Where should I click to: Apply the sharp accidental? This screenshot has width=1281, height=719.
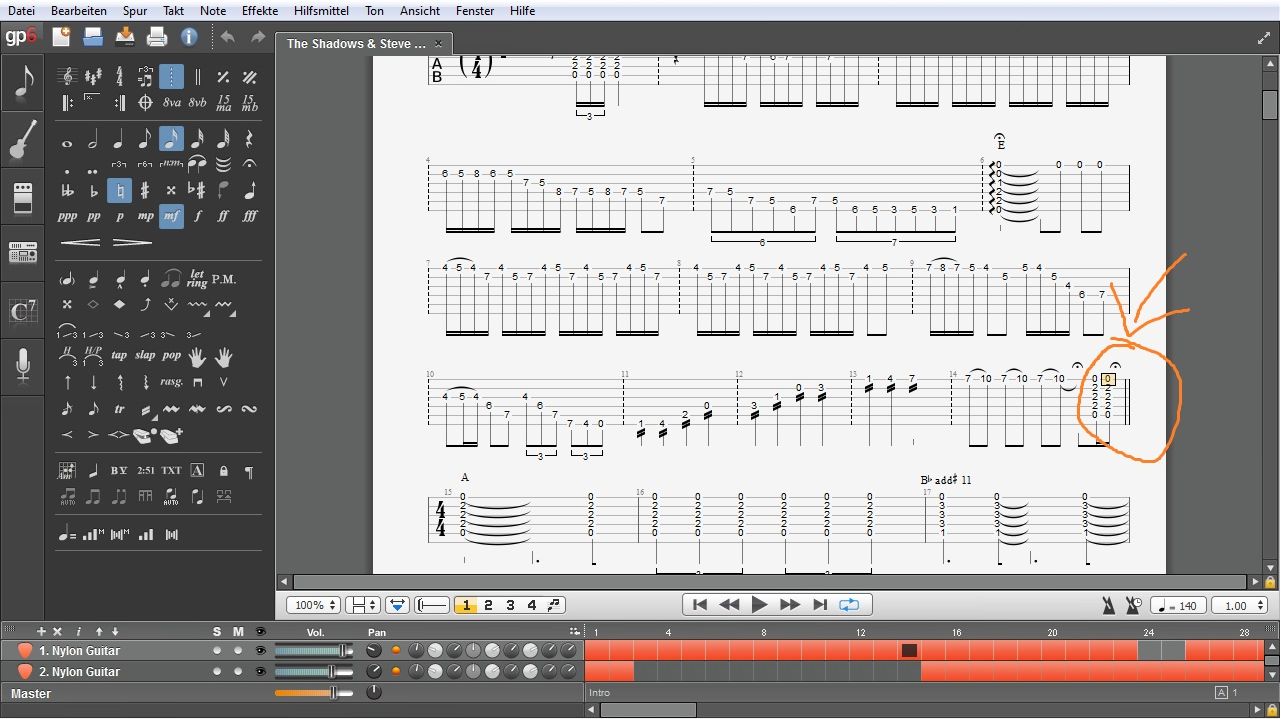click(x=145, y=190)
